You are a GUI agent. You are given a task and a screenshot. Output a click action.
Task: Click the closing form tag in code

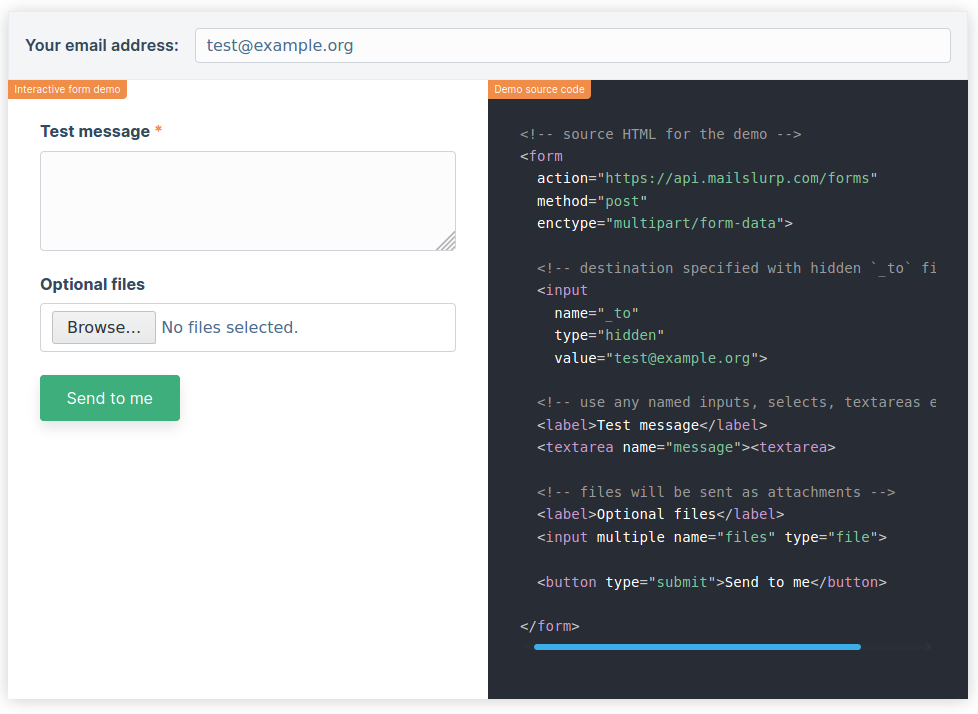pyautogui.click(x=550, y=626)
